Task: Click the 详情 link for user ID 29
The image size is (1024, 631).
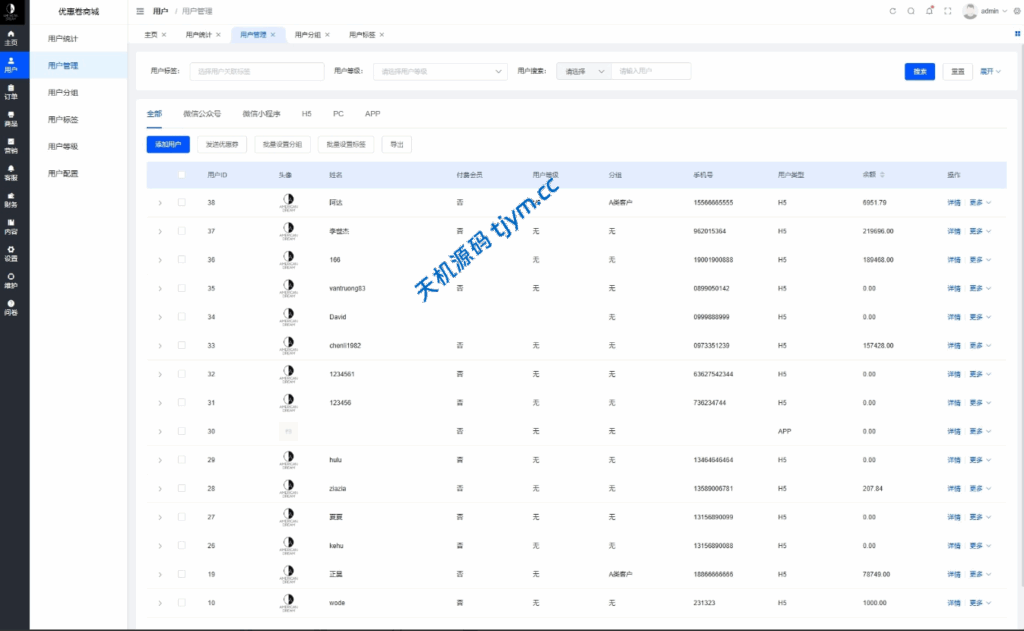Action: pyautogui.click(x=953, y=460)
